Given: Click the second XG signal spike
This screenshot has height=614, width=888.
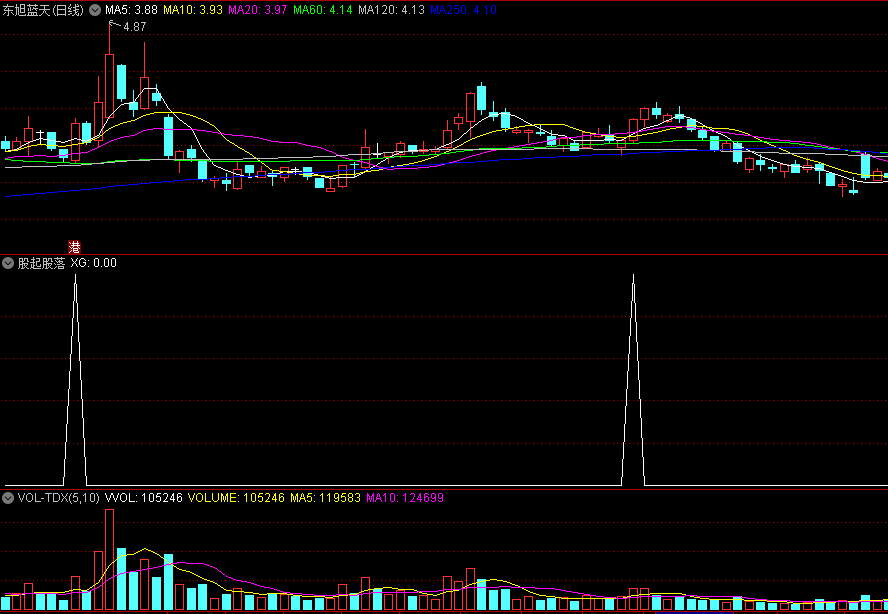Looking at the screenshot, I should tap(633, 380).
